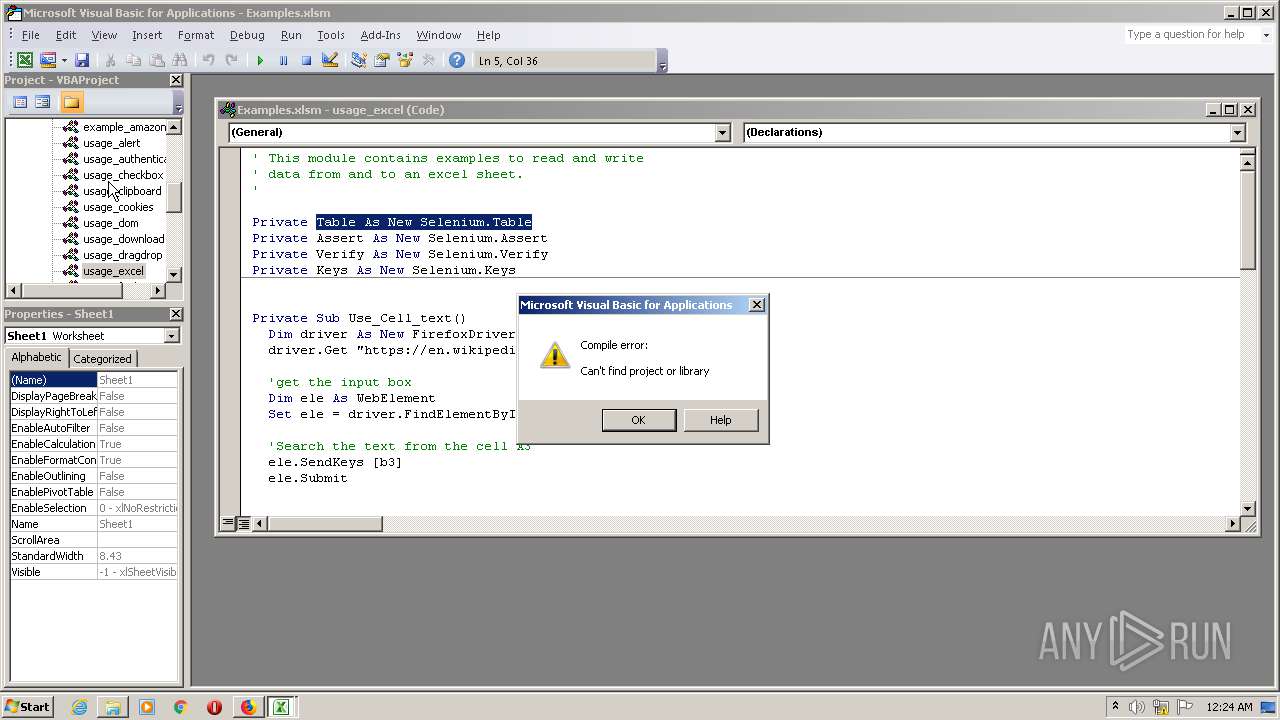Open the Add-Ins menu
Image resolution: width=1280 pixels, height=720 pixels.
(380, 35)
